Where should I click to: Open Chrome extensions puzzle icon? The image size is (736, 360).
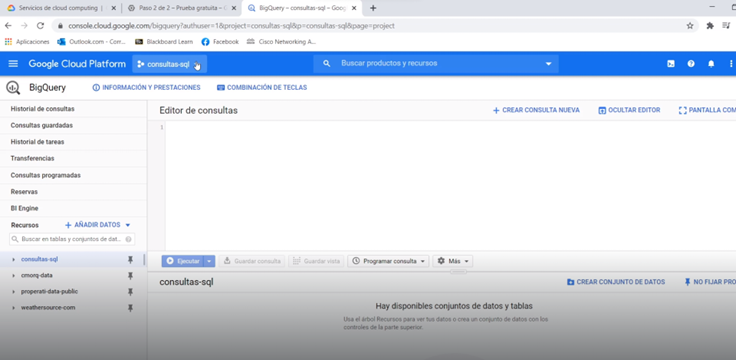click(710, 26)
